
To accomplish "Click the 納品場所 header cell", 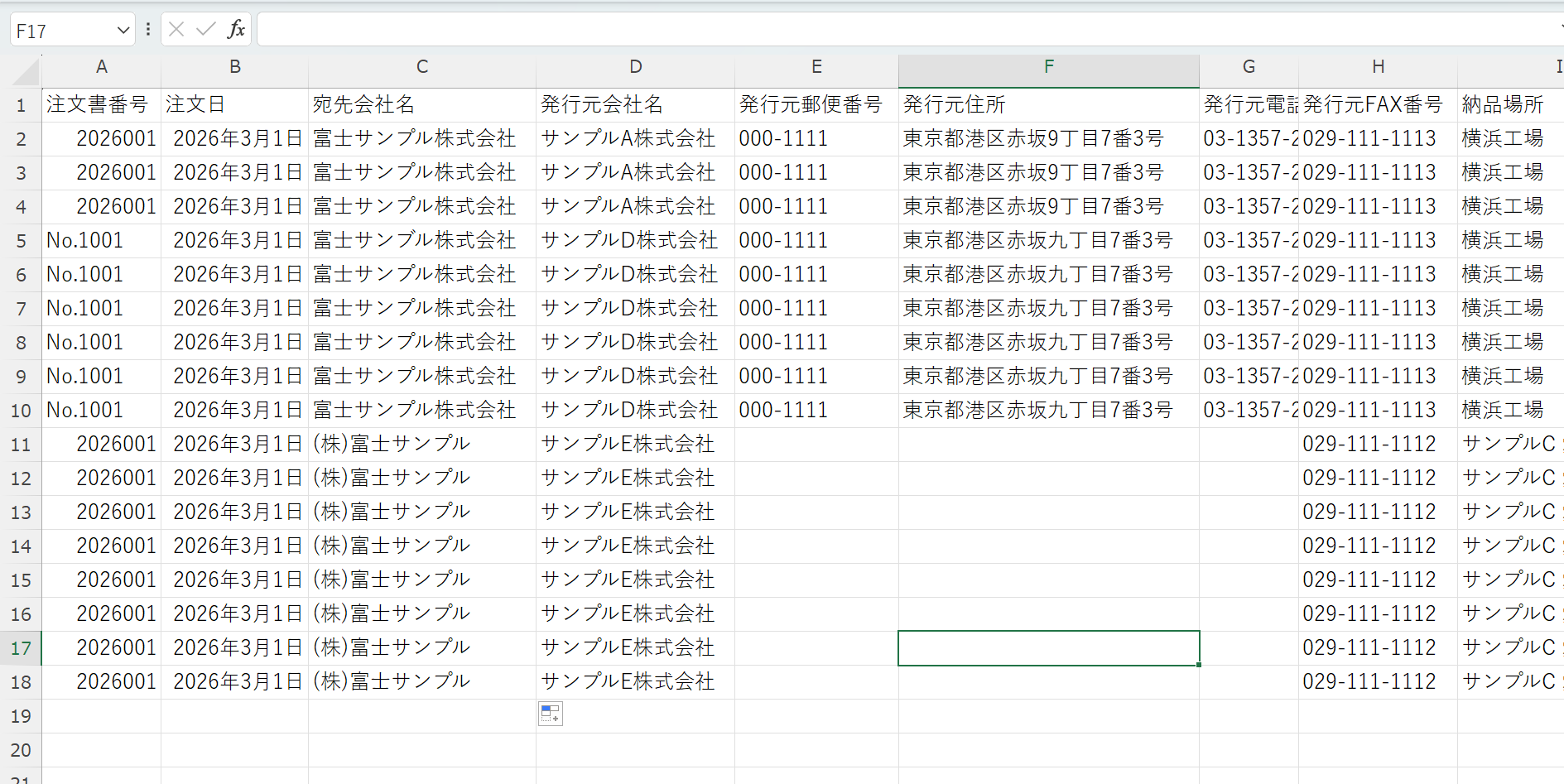I will click(1510, 105).
